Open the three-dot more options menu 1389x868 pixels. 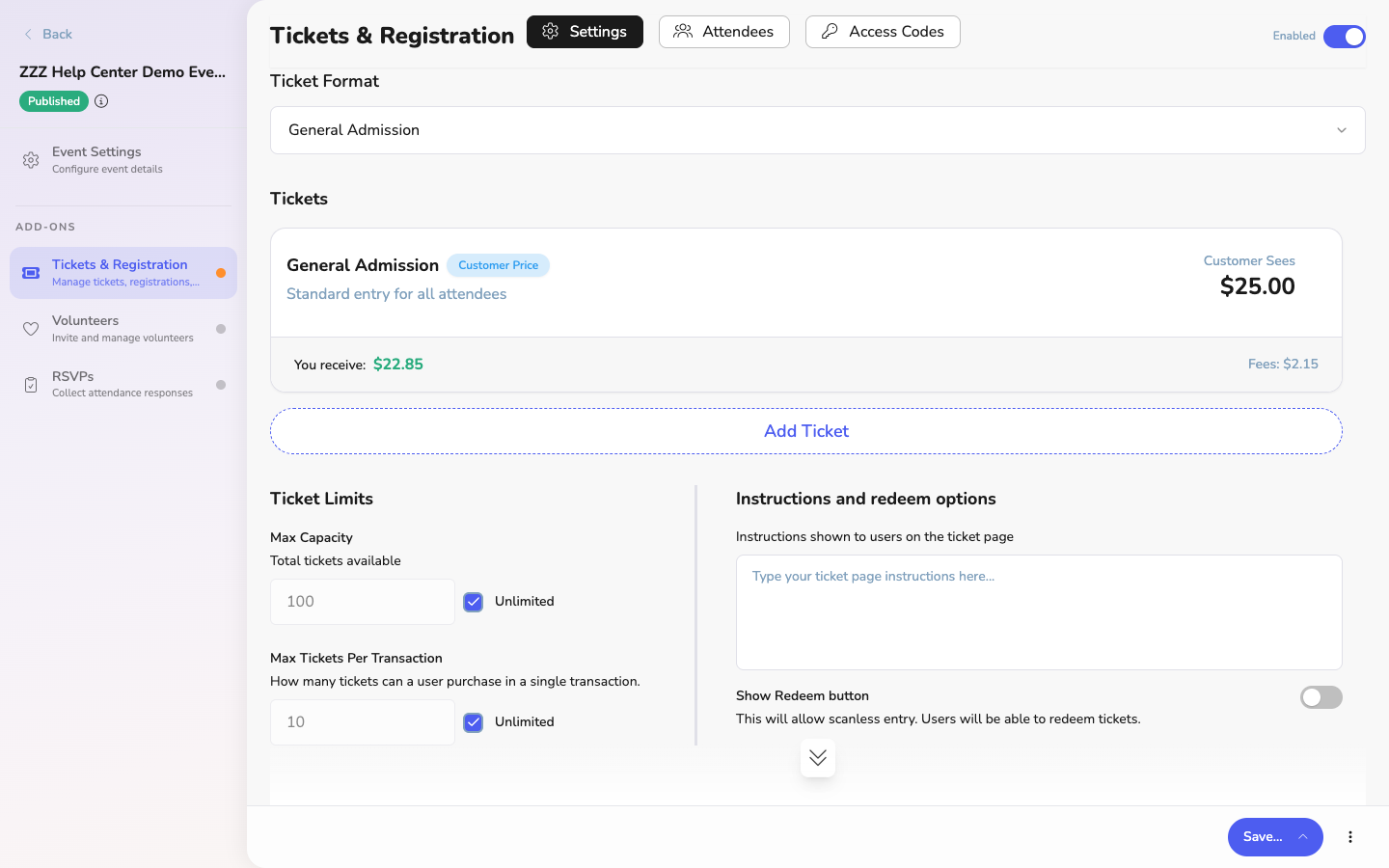click(x=1350, y=837)
